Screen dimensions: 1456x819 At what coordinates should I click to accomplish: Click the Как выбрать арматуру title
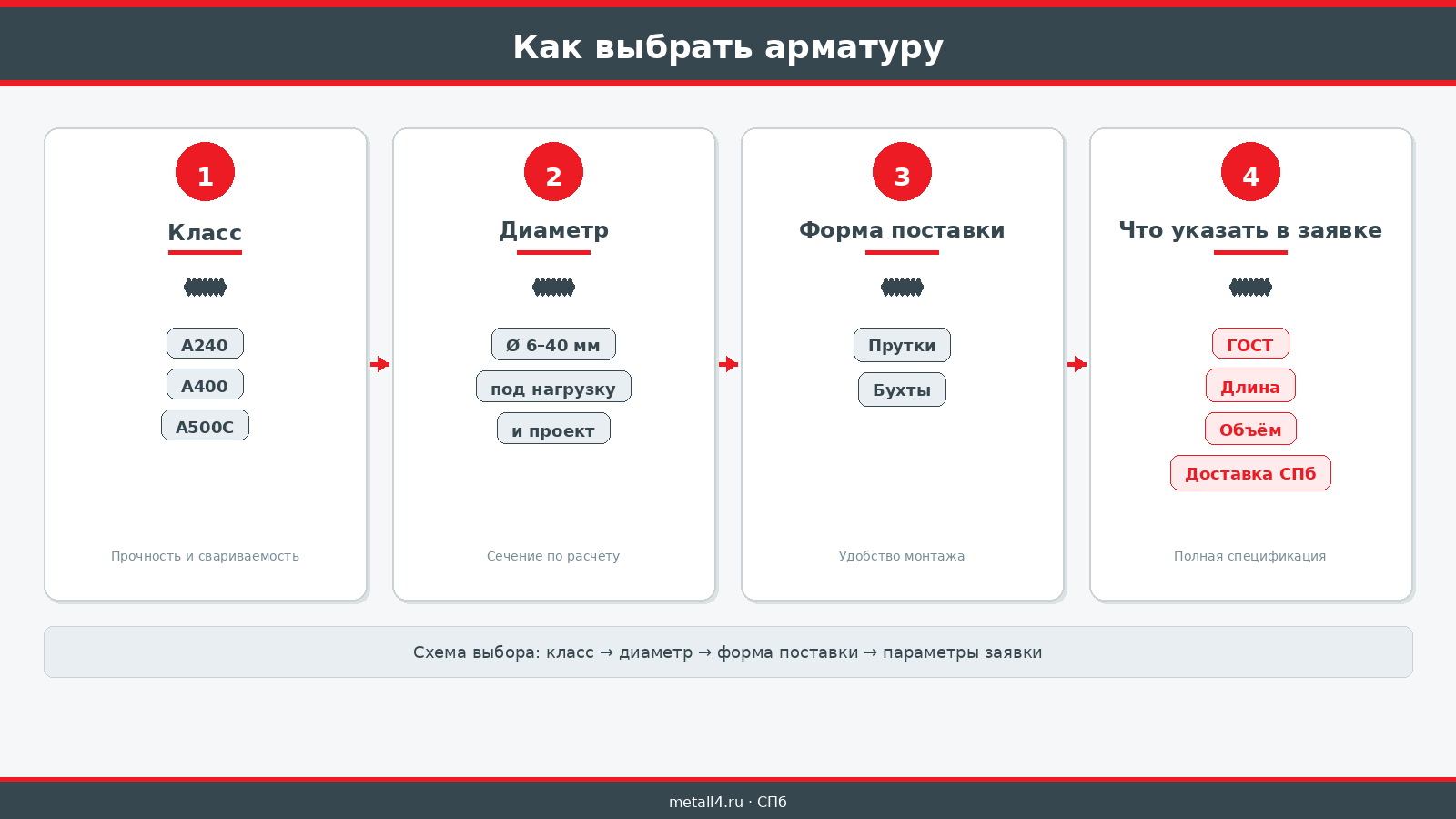[728, 47]
